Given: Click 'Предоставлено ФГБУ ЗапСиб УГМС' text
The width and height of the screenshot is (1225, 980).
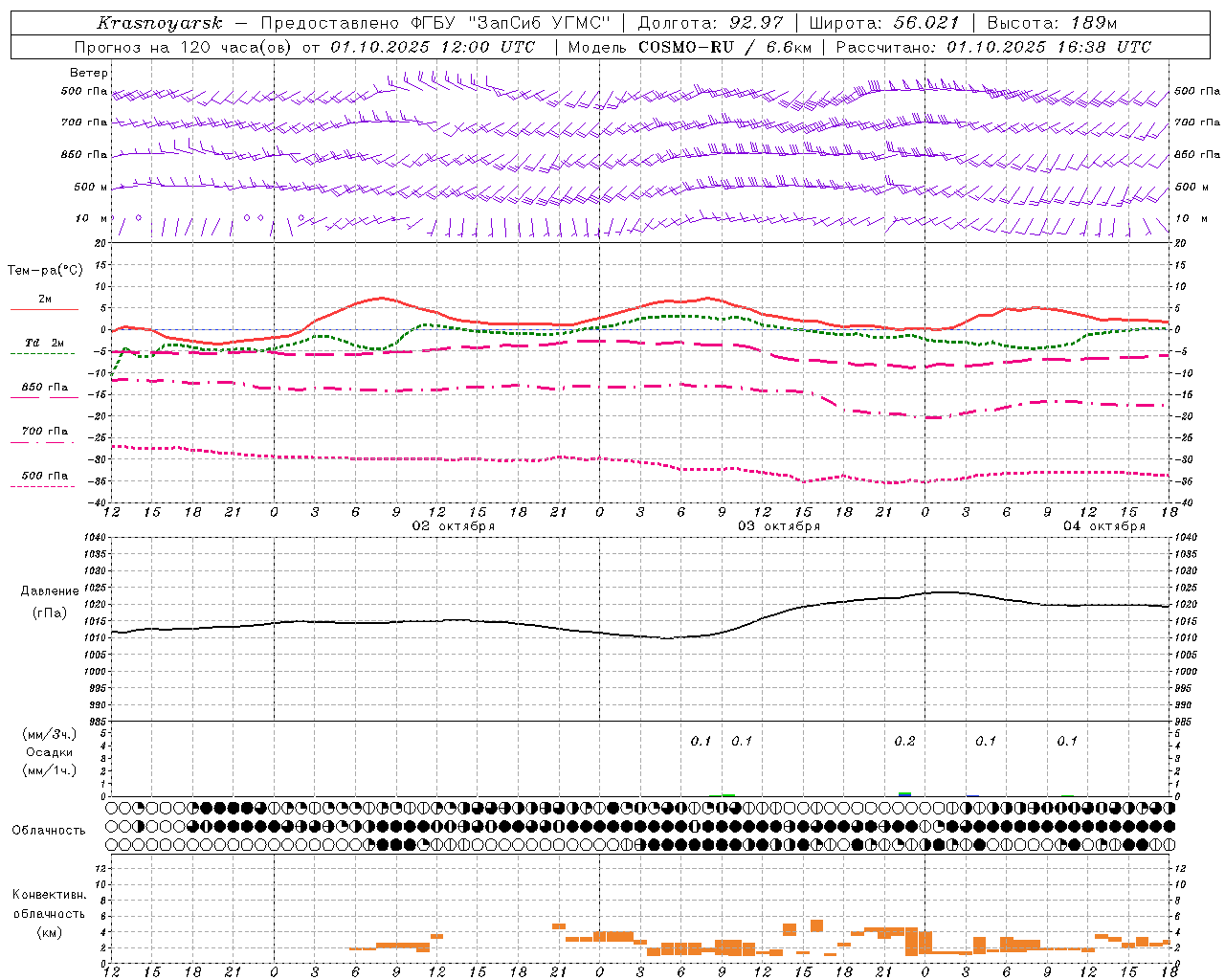Looking at the screenshot, I should [x=435, y=23].
